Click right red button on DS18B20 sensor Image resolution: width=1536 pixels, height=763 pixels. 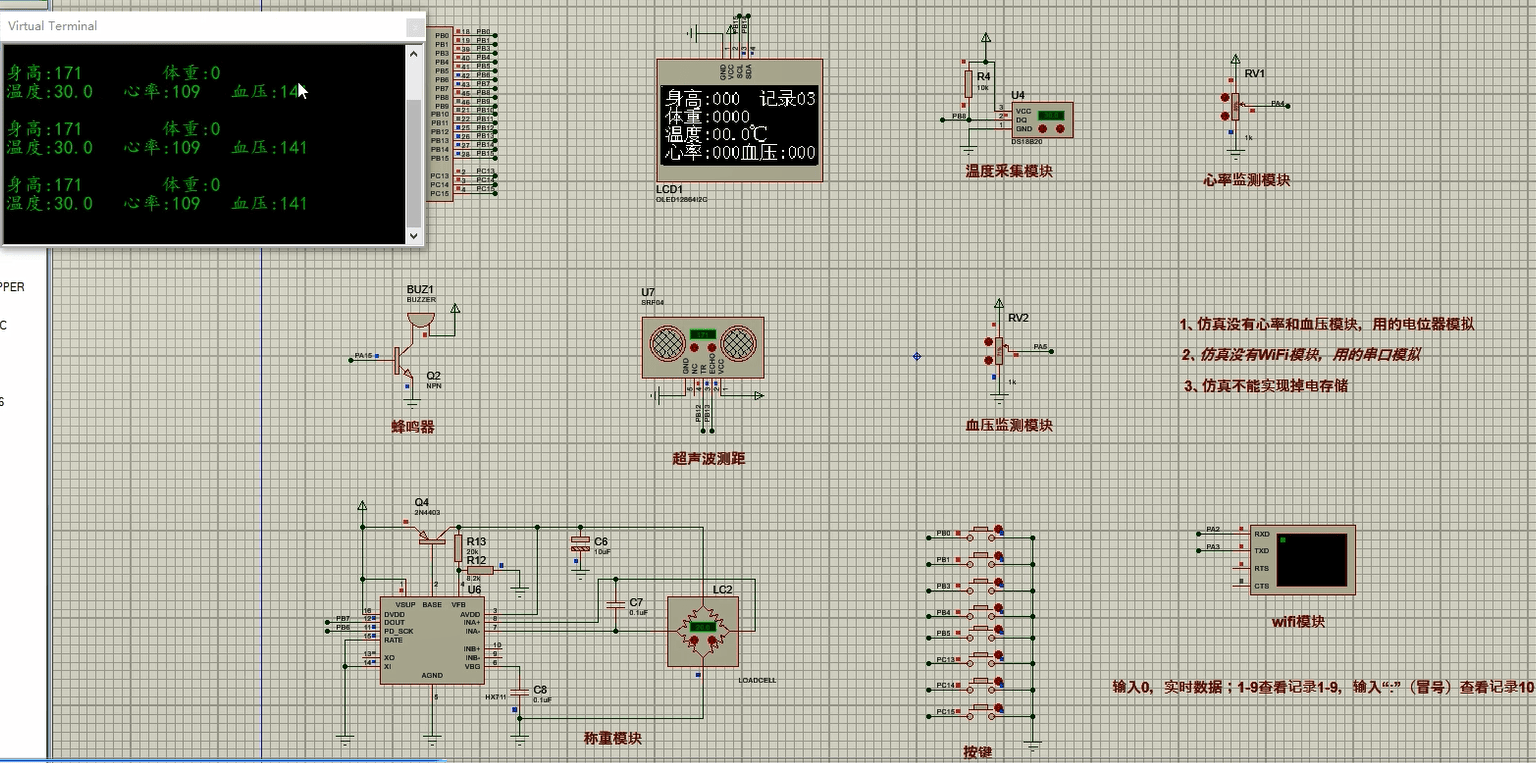coord(1060,128)
